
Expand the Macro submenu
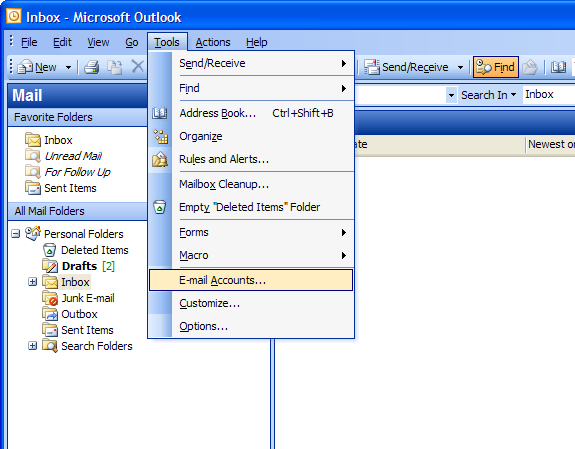pyautogui.click(x=251, y=255)
